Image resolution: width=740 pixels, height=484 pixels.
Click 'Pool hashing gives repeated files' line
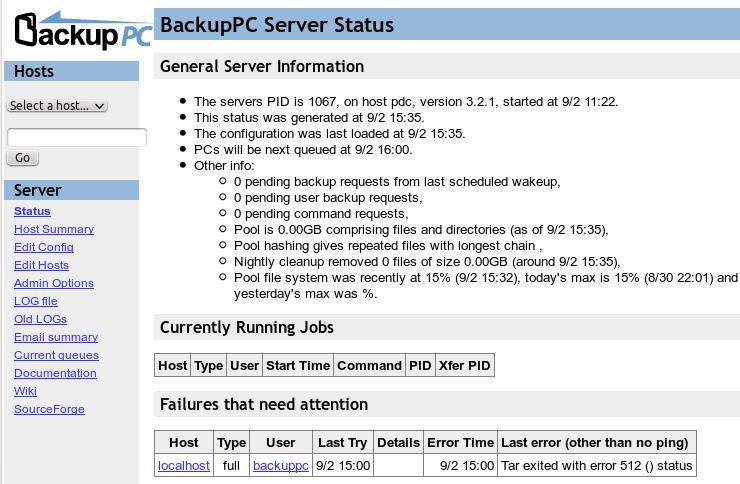tap(388, 246)
